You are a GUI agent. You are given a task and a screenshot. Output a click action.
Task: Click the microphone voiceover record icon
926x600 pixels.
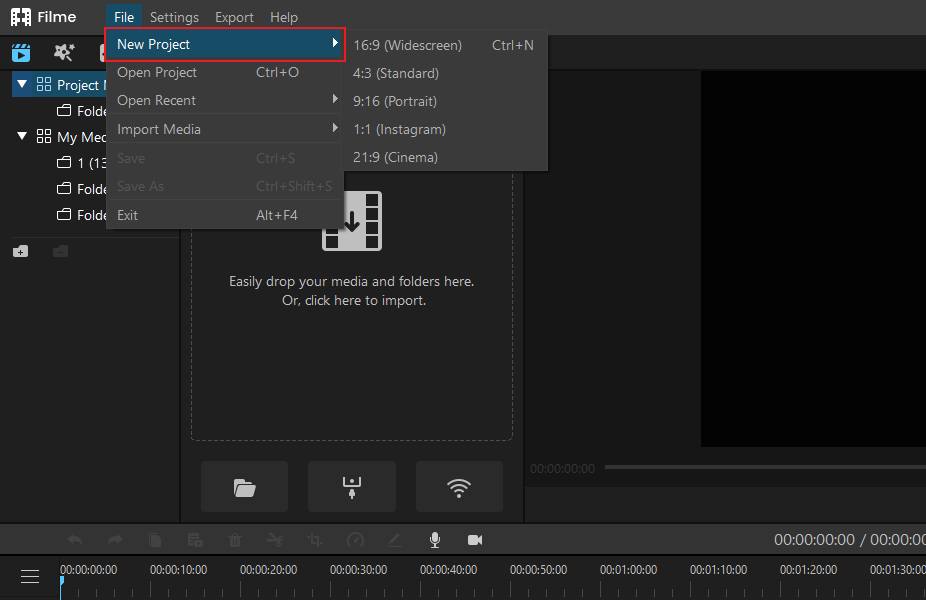point(435,540)
